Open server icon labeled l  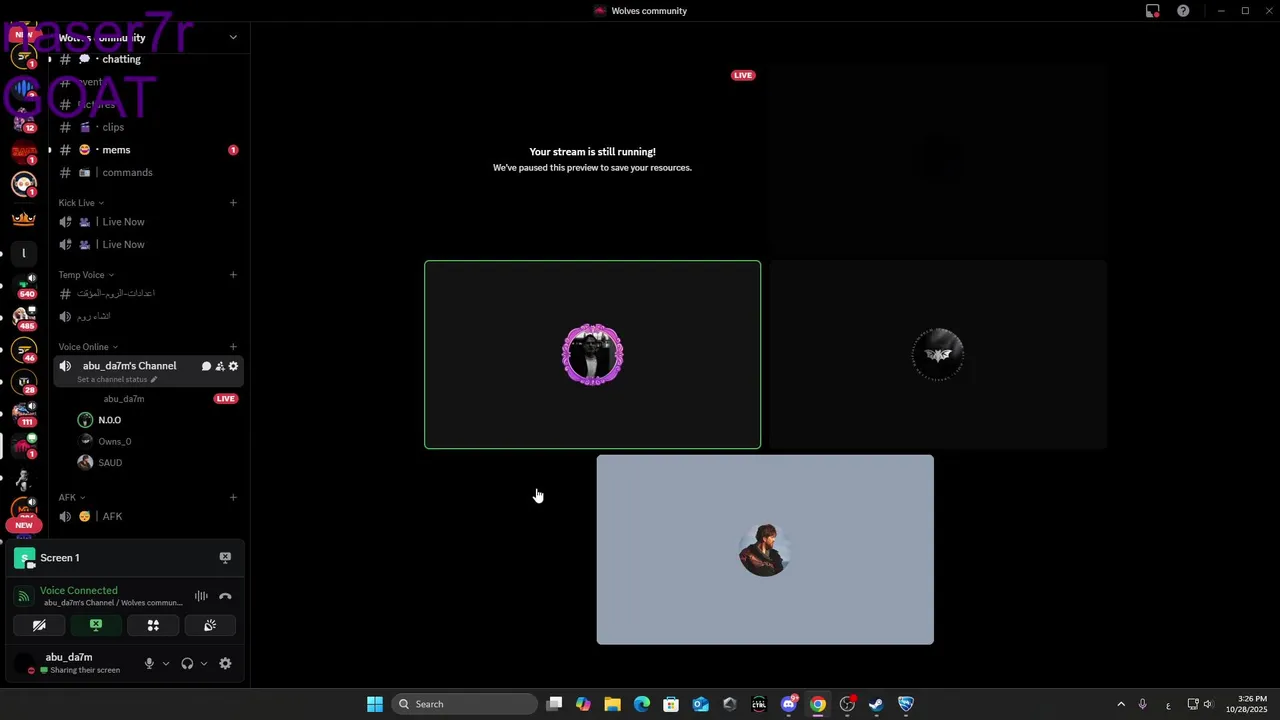[x=24, y=253]
